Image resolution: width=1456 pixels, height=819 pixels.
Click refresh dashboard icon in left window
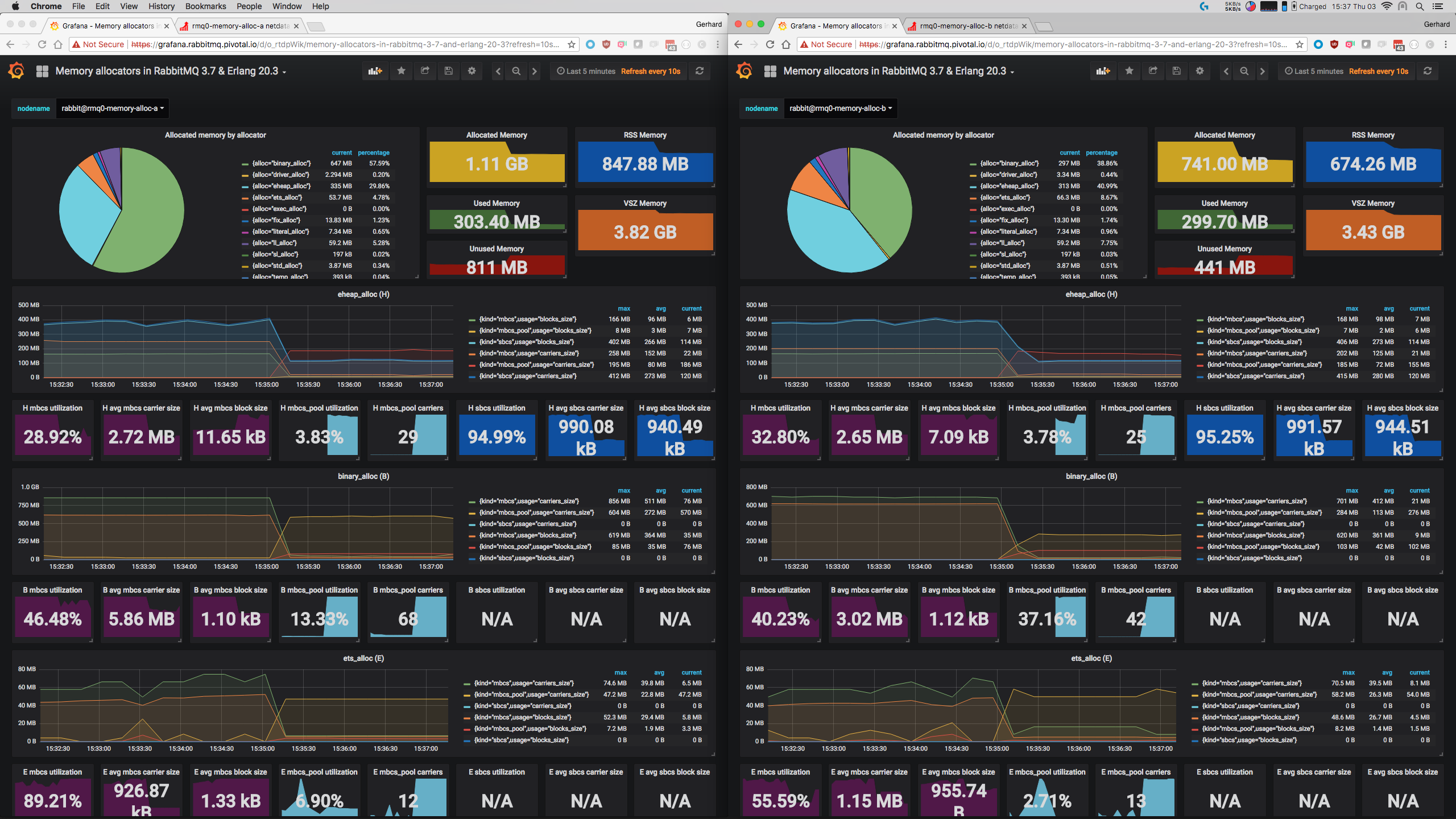point(700,71)
